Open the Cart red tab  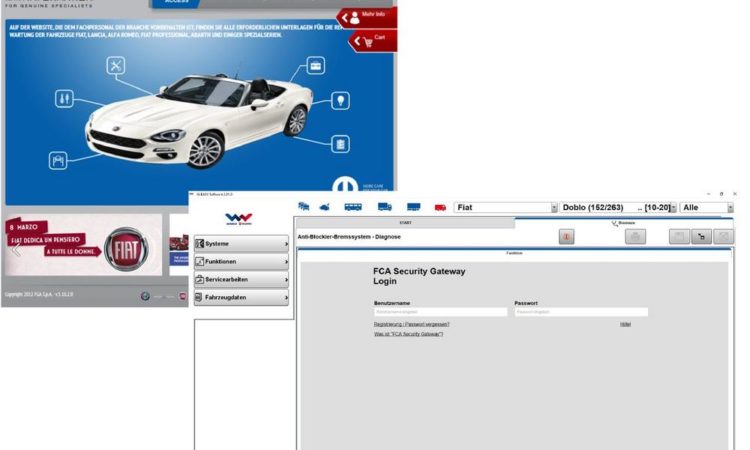(373, 41)
